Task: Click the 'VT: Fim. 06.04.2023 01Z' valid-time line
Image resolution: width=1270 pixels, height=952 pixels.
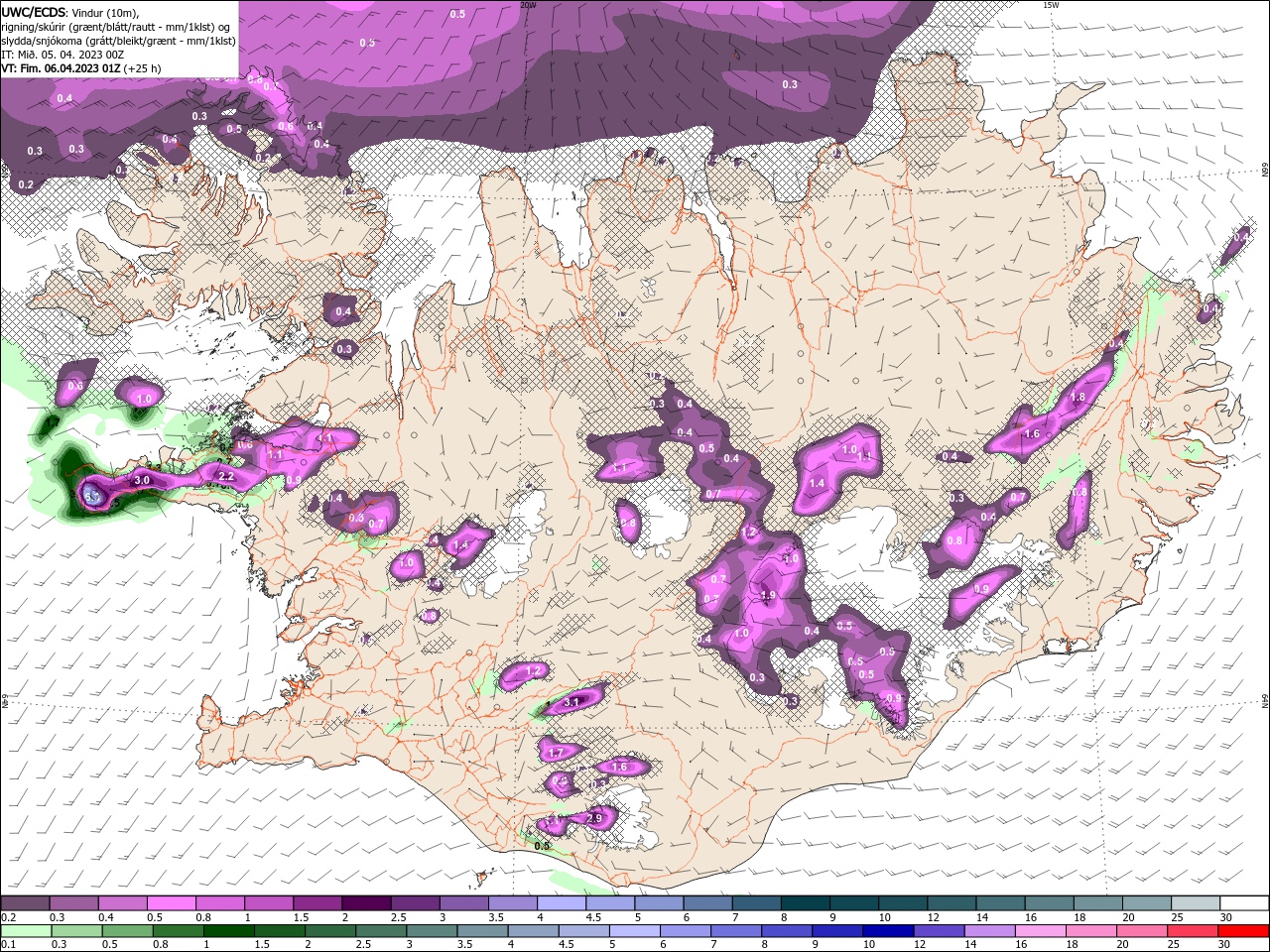Action: pos(62,68)
